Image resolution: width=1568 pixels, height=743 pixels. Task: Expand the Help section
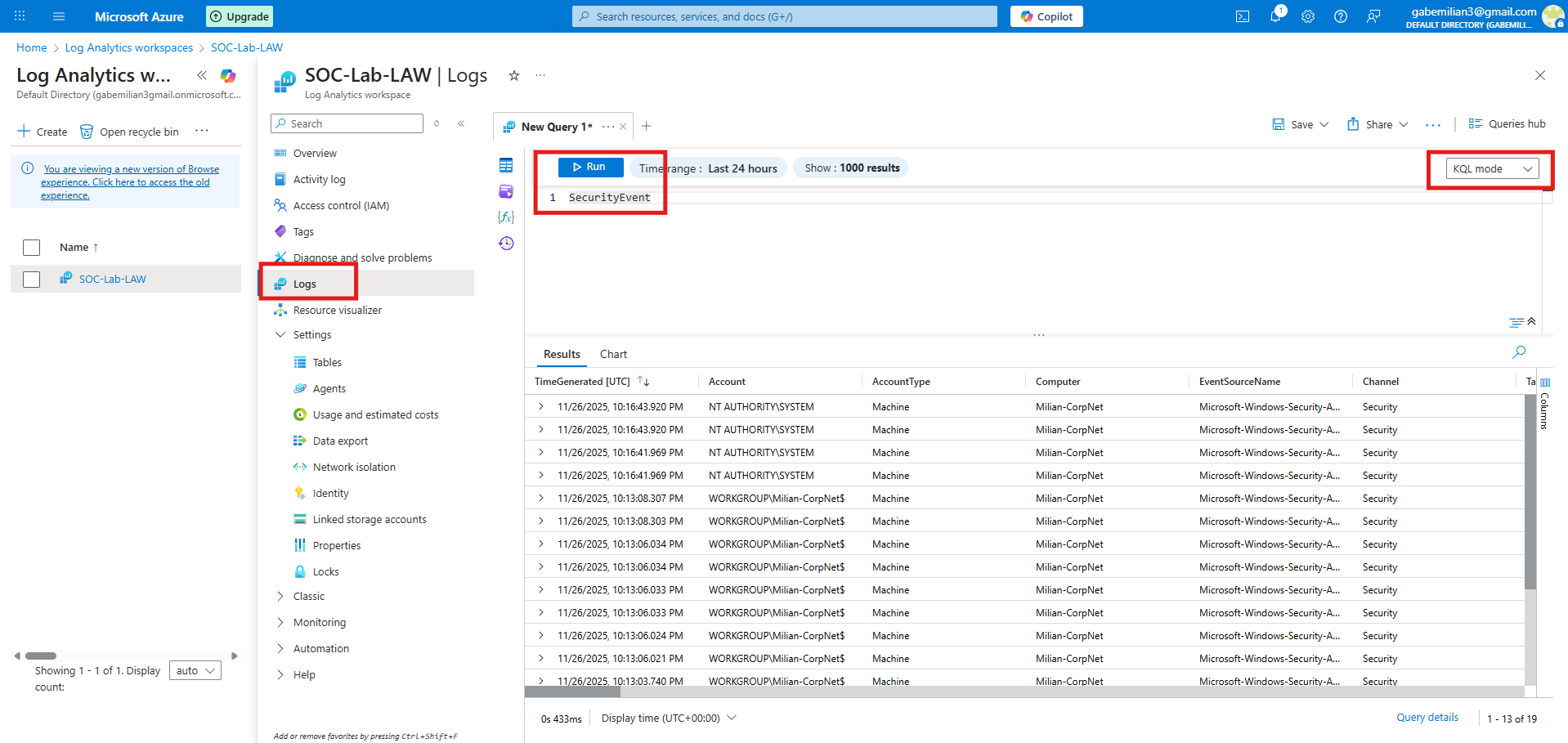pyautogui.click(x=280, y=674)
